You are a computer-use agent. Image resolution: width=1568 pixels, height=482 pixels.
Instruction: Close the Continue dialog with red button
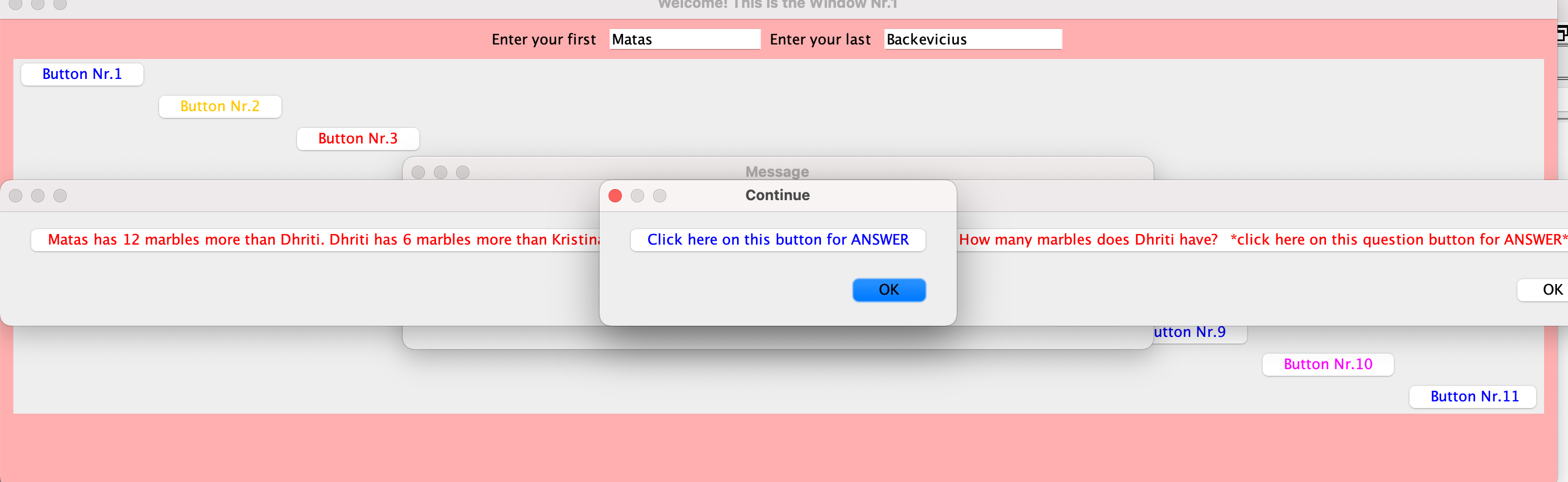pyautogui.click(x=615, y=196)
